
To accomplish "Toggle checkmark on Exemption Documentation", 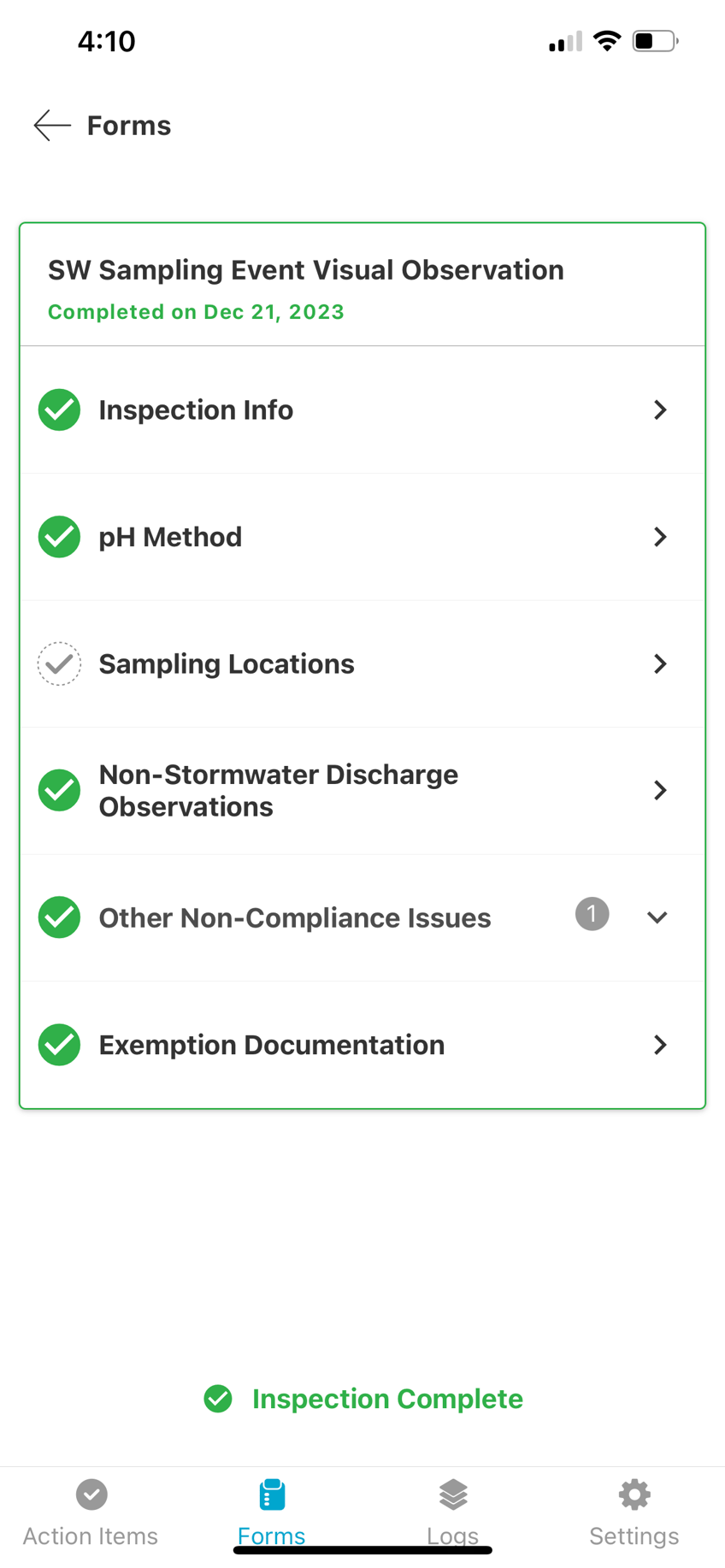I will (x=58, y=1045).
